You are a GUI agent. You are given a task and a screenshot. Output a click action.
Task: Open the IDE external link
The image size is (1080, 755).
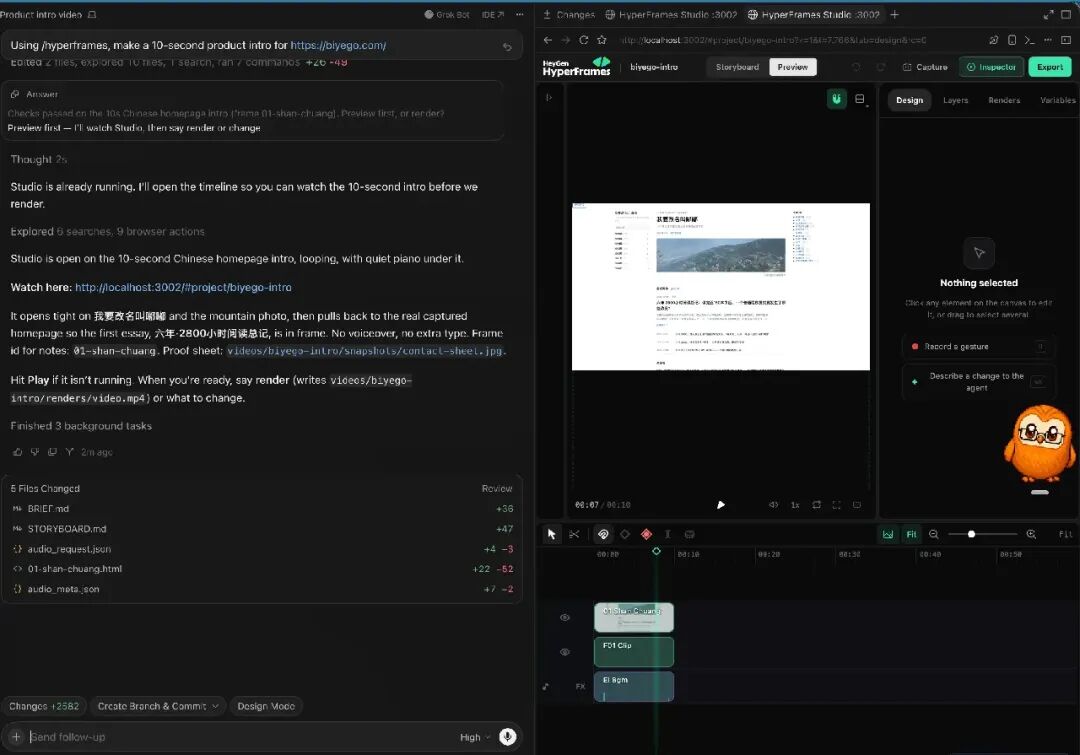pos(492,14)
